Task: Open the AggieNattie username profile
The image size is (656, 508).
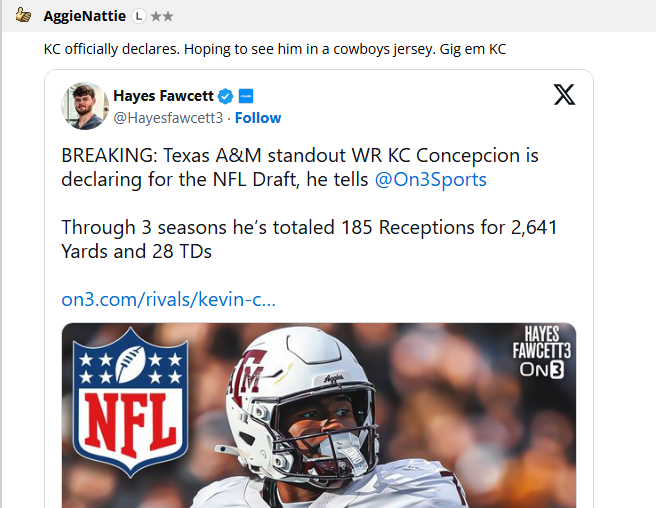Action: pyautogui.click(x=85, y=17)
